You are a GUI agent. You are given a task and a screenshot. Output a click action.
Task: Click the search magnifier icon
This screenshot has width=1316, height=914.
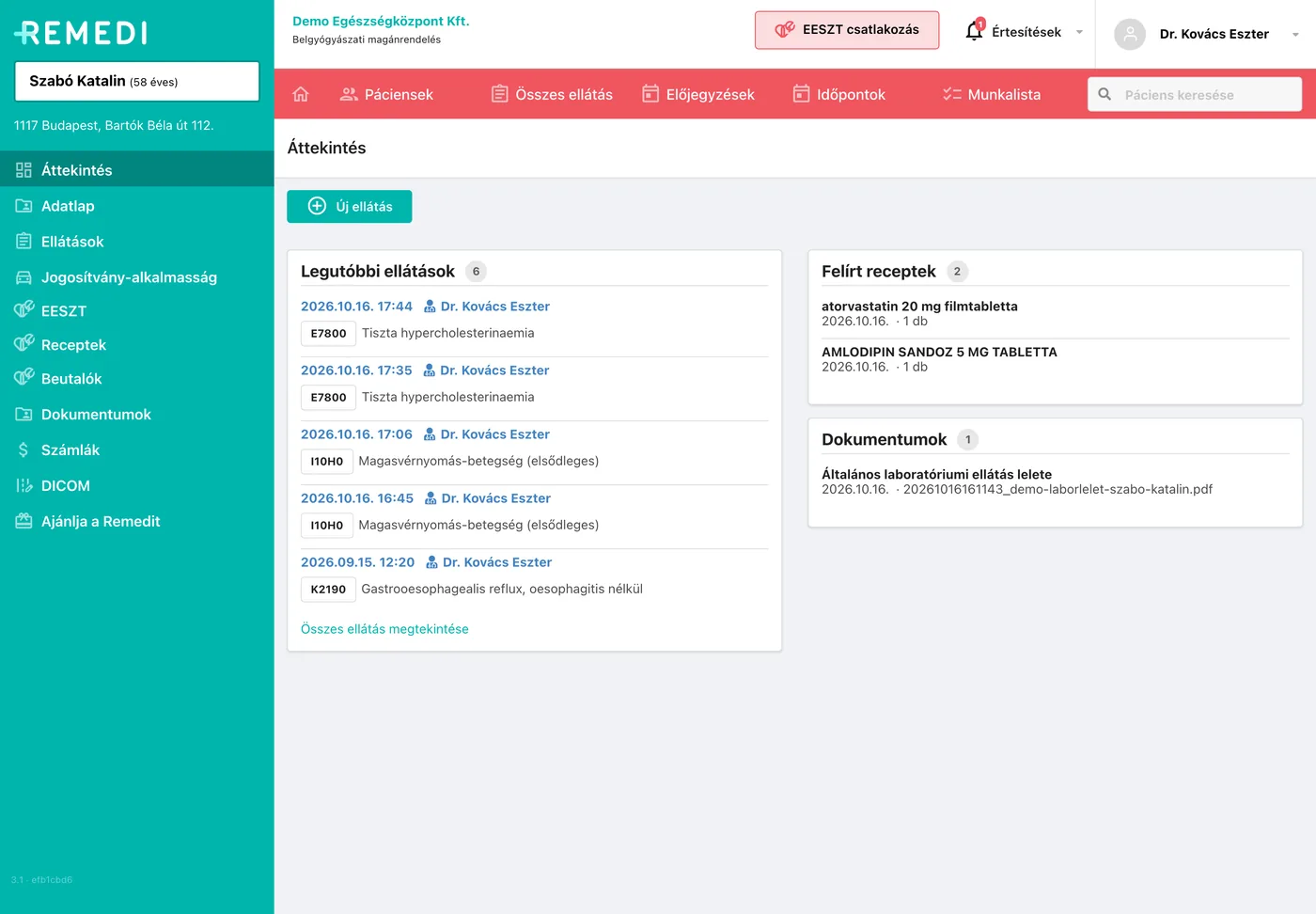pyautogui.click(x=1105, y=94)
